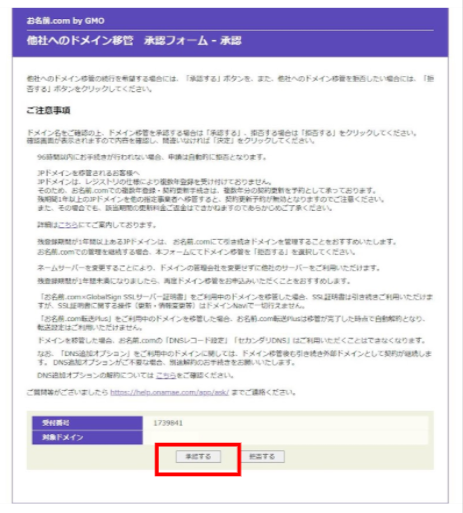
Task: Click the 対象ドメイン label cell
Action: pyautogui.click(x=87, y=437)
